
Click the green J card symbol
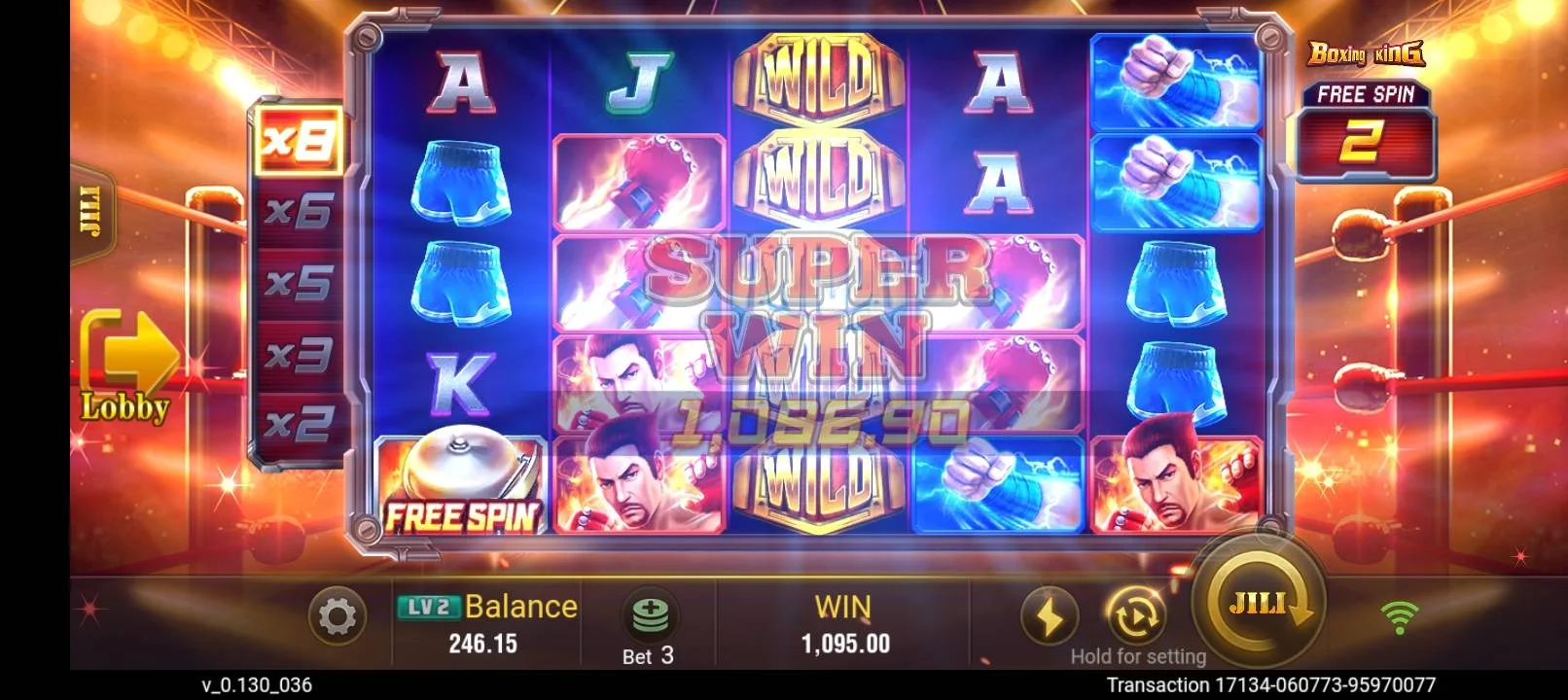tap(639, 82)
